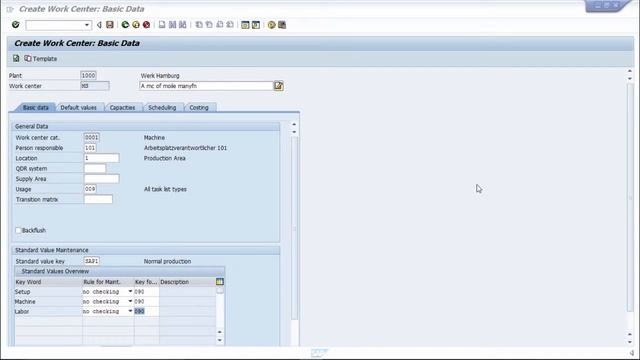Image resolution: width=640 pixels, height=360 pixels.
Task: Click the Normal production text
Action: [167, 261]
